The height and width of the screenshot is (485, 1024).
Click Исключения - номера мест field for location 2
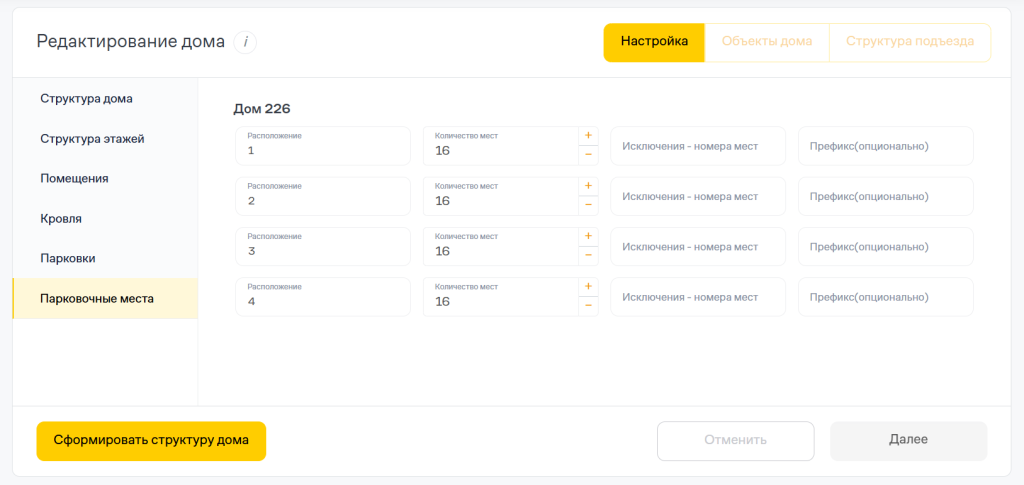click(698, 196)
